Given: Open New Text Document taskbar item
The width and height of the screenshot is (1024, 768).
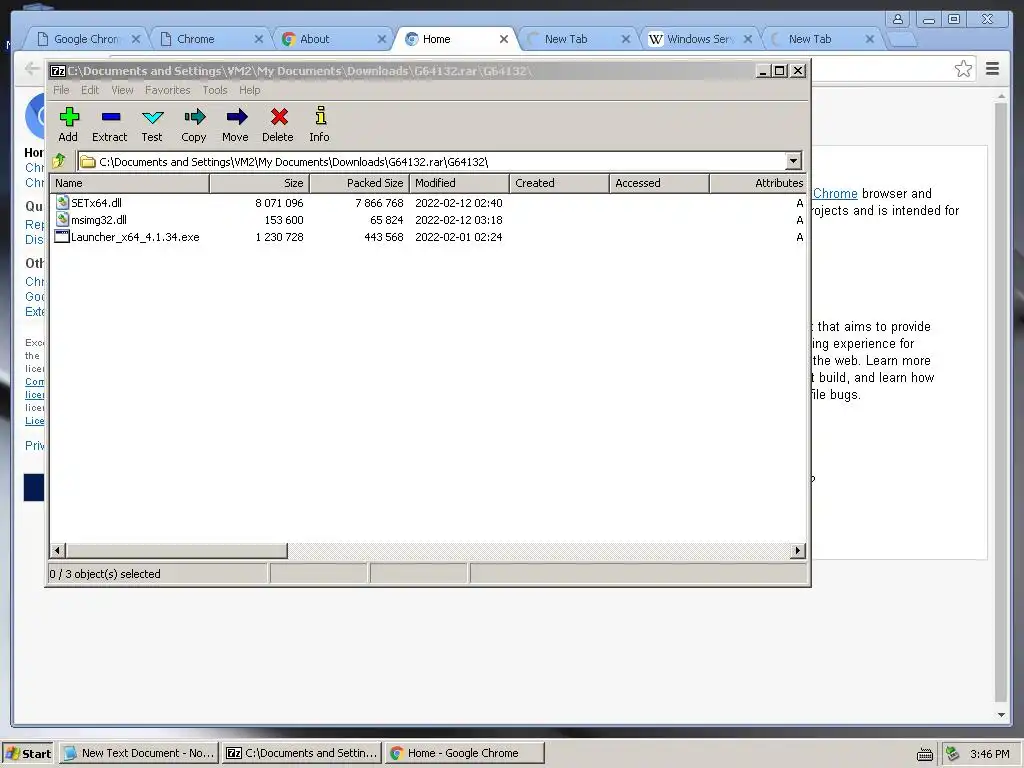Looking at the screenshot, I should (138, 753).
